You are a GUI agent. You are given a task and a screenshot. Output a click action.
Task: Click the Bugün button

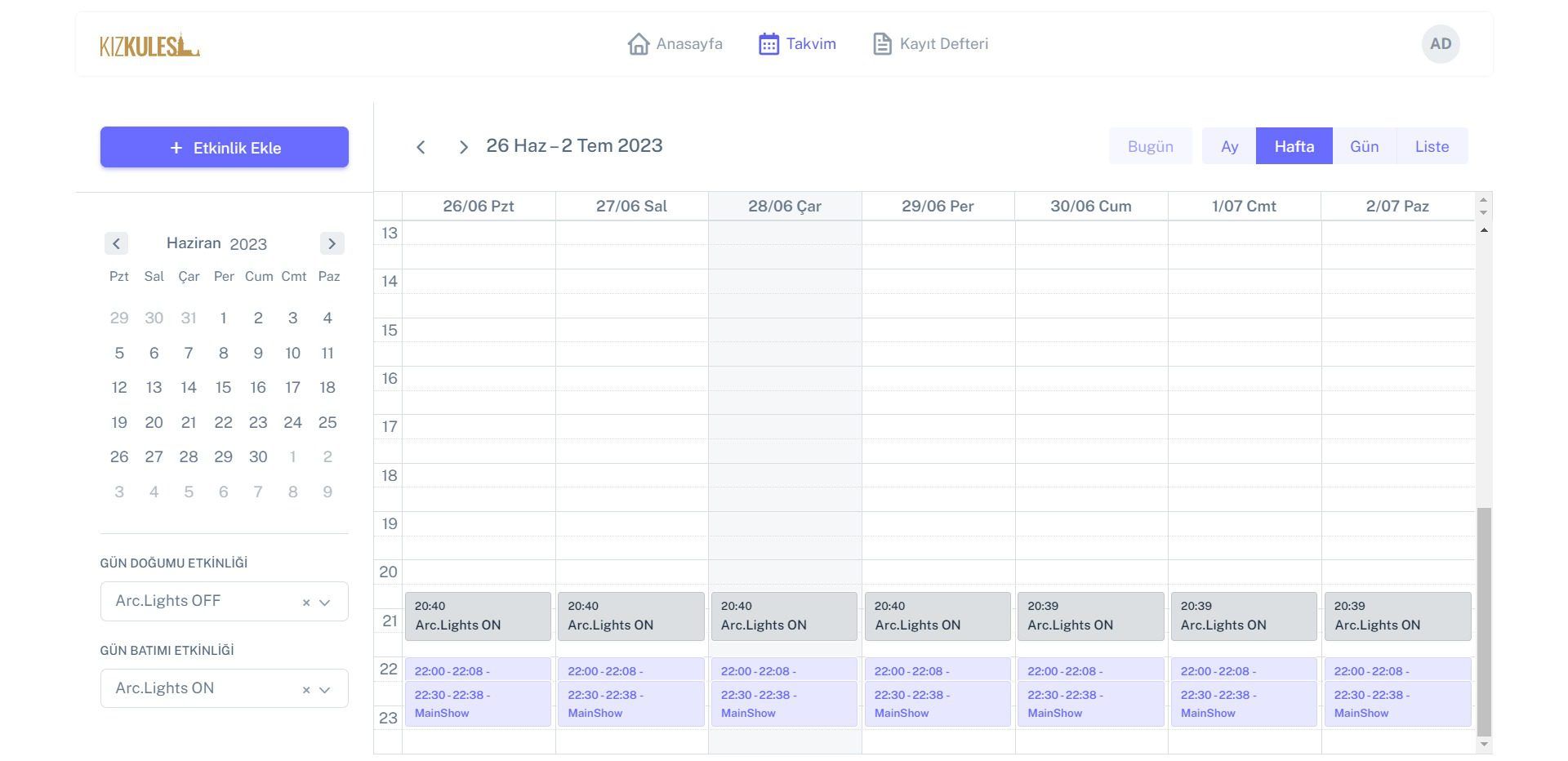coord(1150,146)
